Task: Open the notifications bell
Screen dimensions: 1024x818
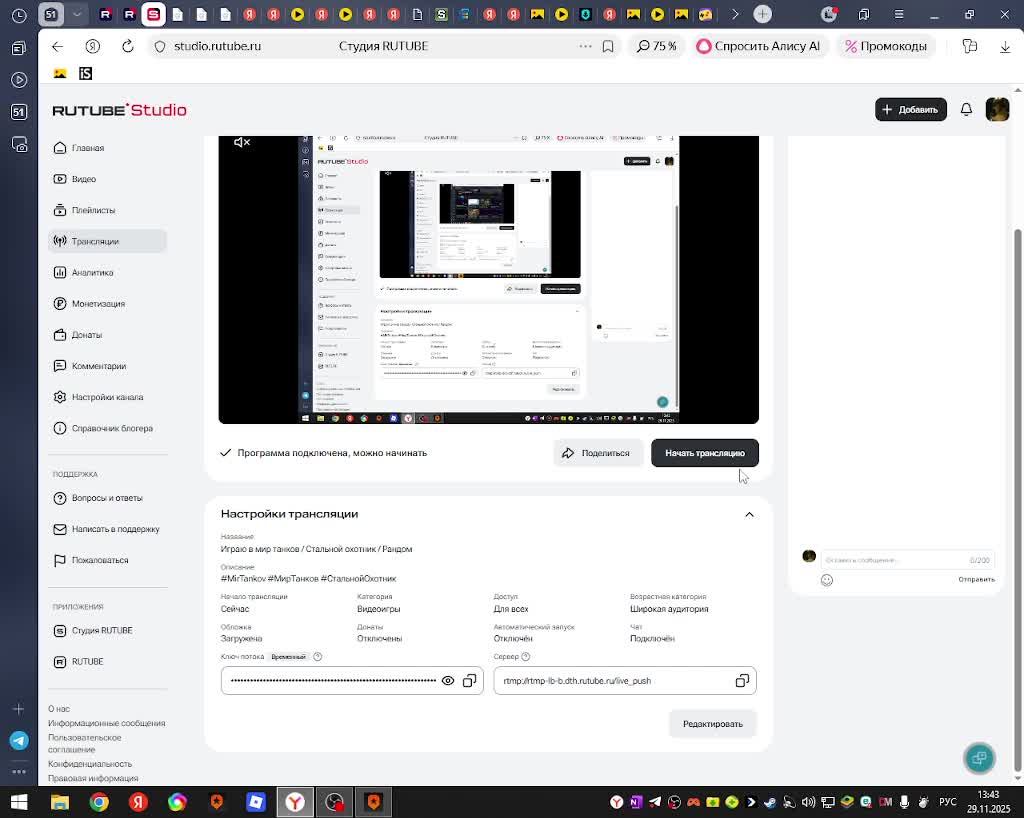Action: coord(966,110)
